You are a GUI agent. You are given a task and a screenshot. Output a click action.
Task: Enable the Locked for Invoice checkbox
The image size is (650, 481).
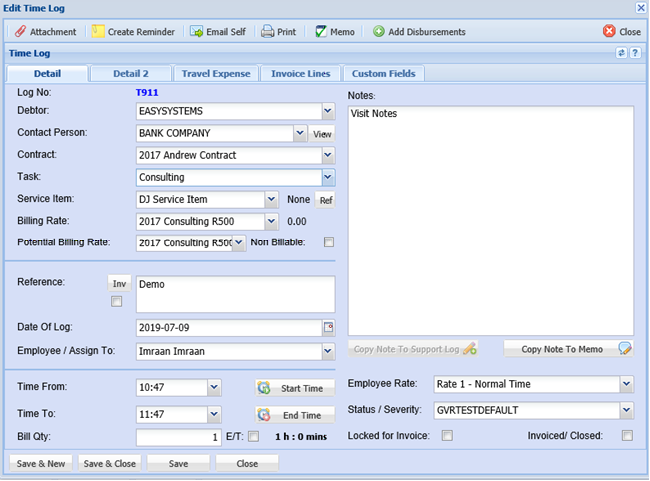(x=447, y=436)
